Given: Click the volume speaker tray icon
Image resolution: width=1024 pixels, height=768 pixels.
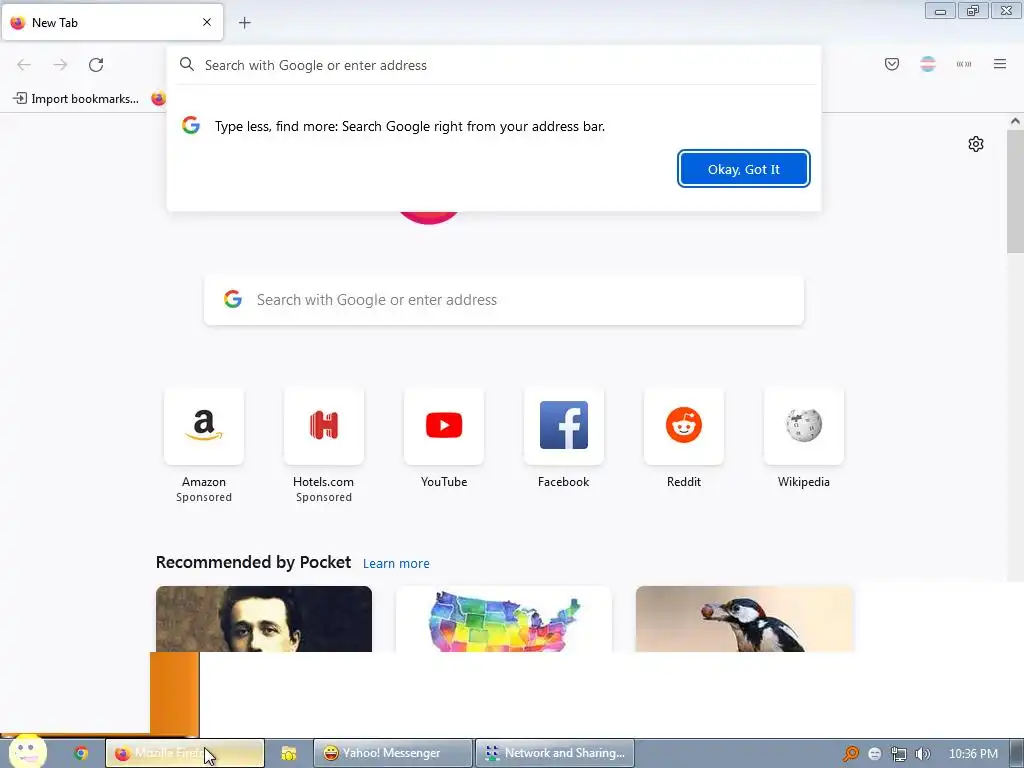Looking at the screenshot, I should tap(922, 754).
